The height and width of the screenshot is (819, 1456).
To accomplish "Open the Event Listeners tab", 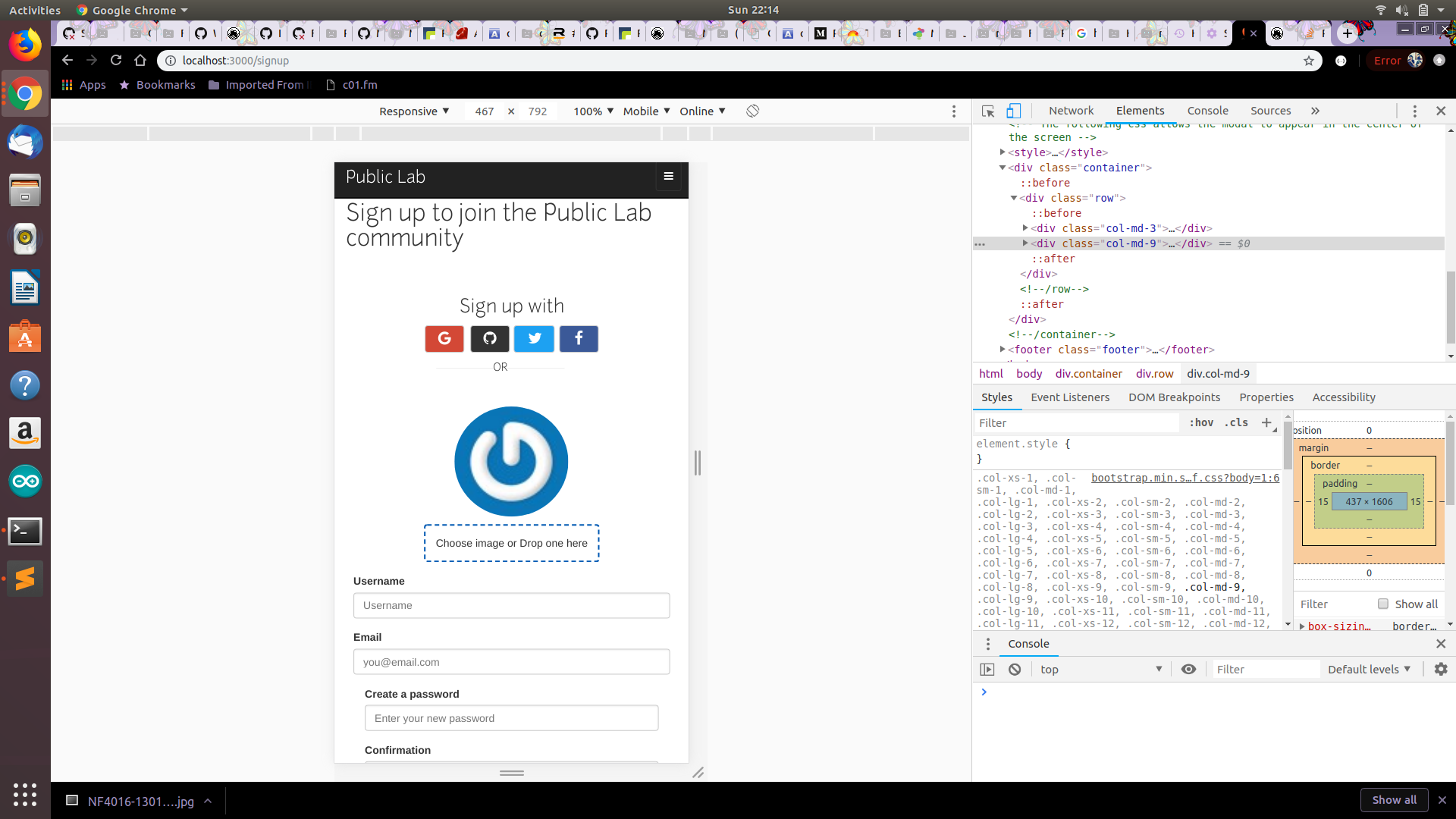I will (x=1069, y=397).
